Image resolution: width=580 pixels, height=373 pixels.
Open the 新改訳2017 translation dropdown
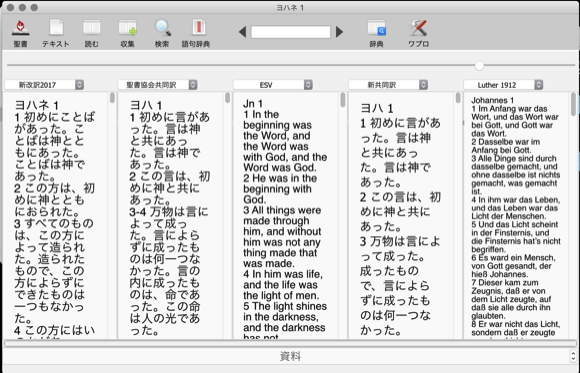[44, 85]
